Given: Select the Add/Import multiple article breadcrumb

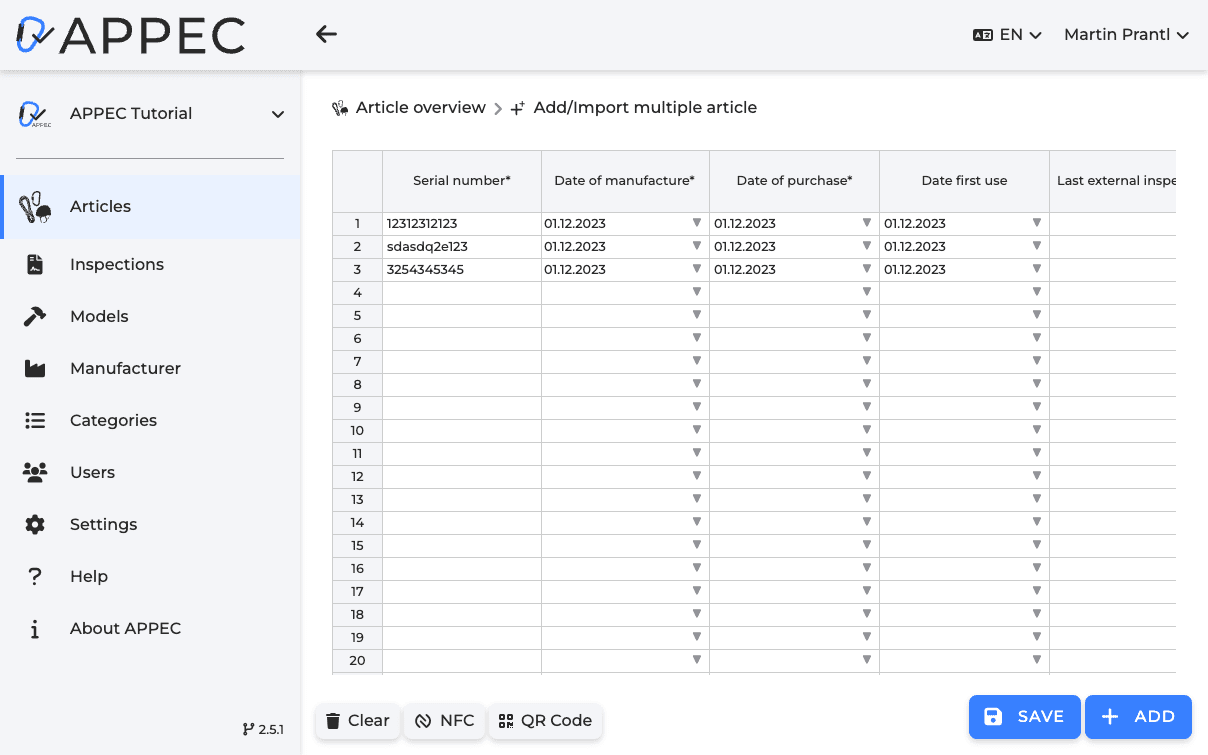Looking at the screenshot, I should click(x=644, y=107).
